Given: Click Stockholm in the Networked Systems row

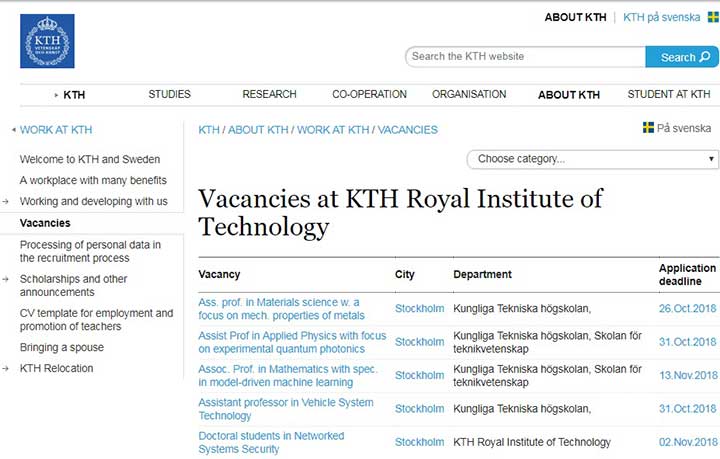Looking at the screenshot, I should click(x=420, y=442).
